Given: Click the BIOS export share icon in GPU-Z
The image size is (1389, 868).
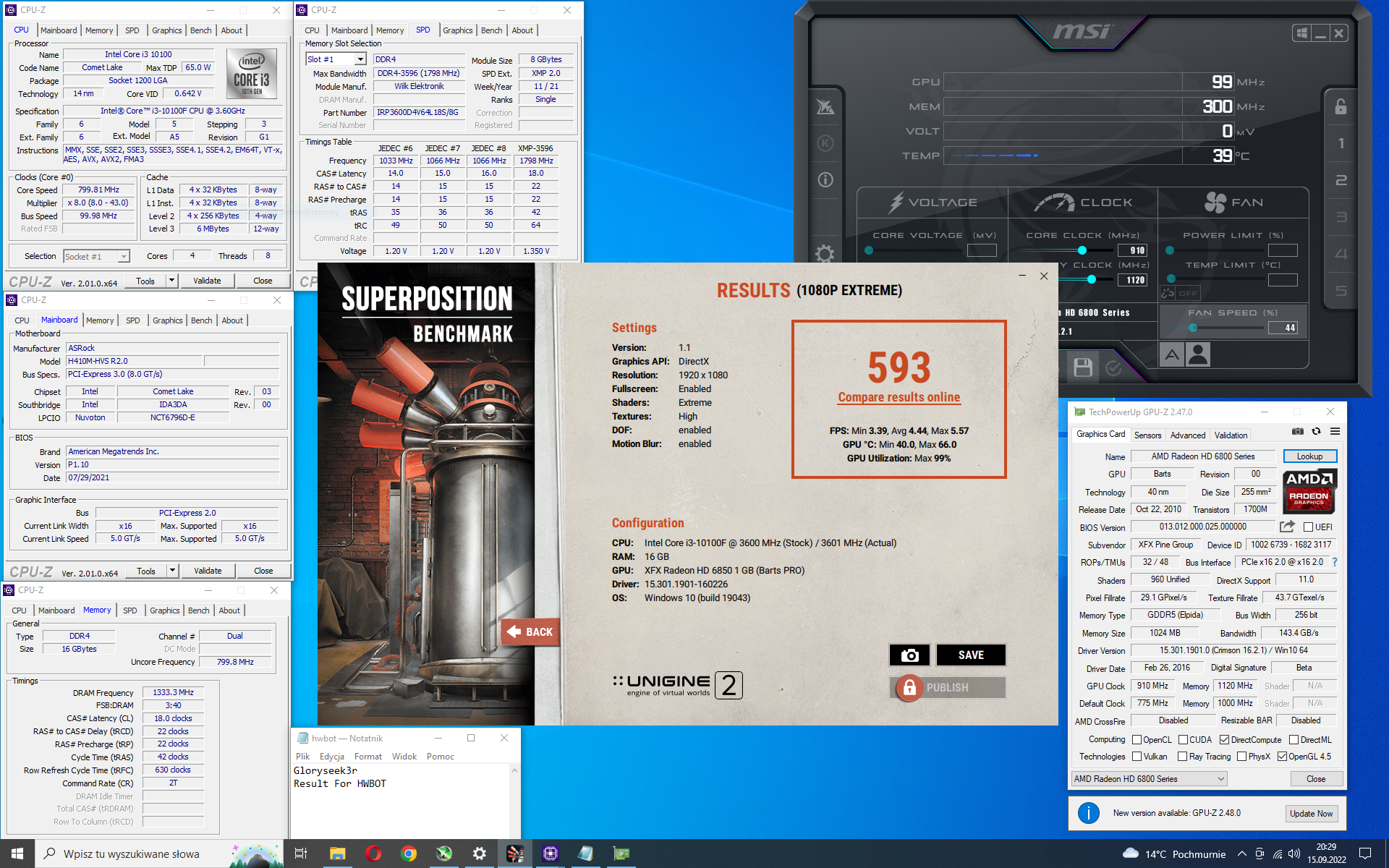Looking at the screenshot, I should [x=1287, y=527].
